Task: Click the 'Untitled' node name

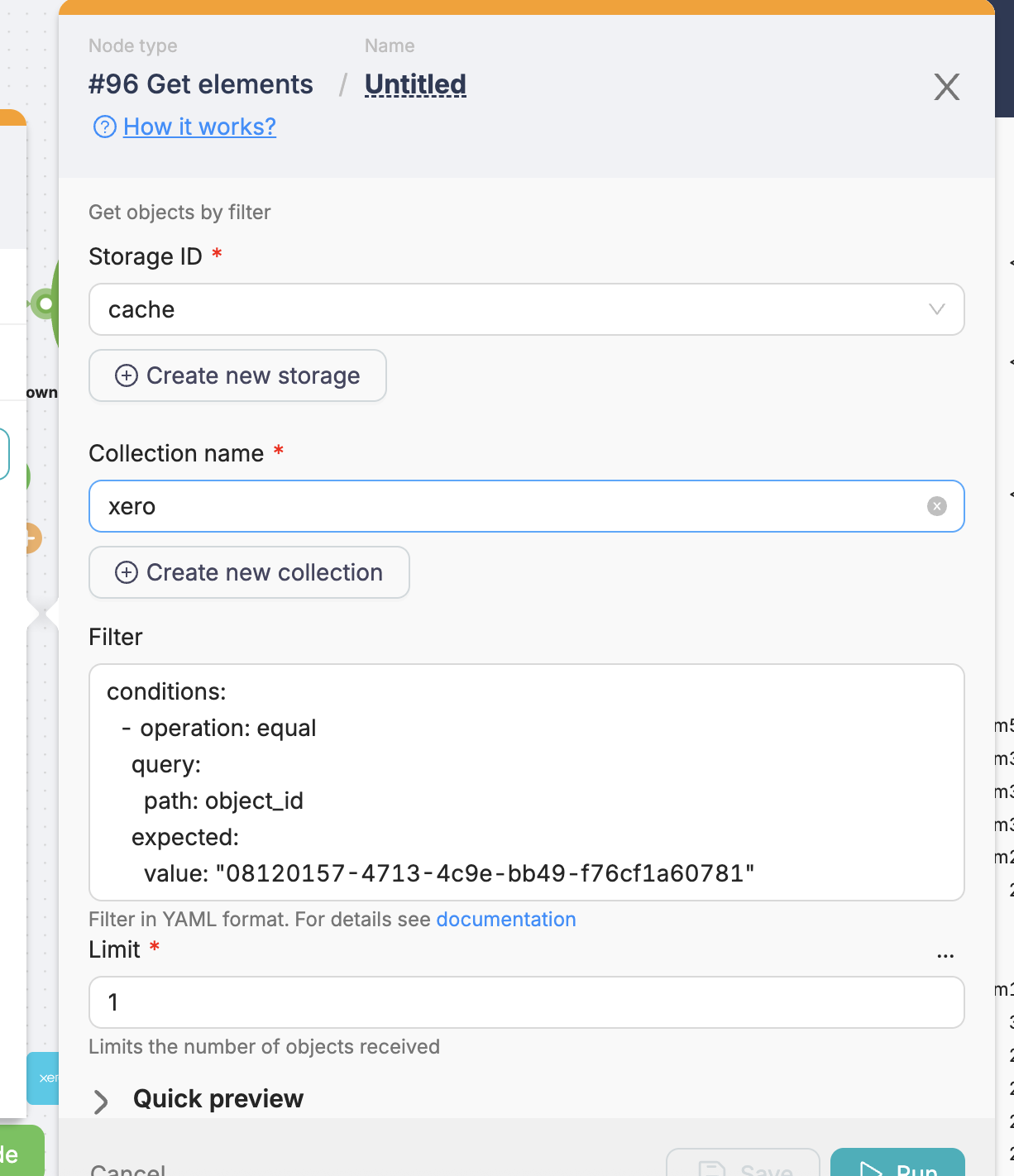Action: pos(415,84)
